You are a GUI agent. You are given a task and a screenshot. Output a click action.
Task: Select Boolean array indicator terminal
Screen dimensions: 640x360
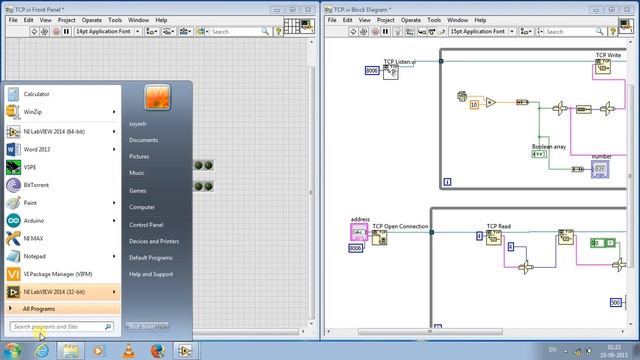539,154
